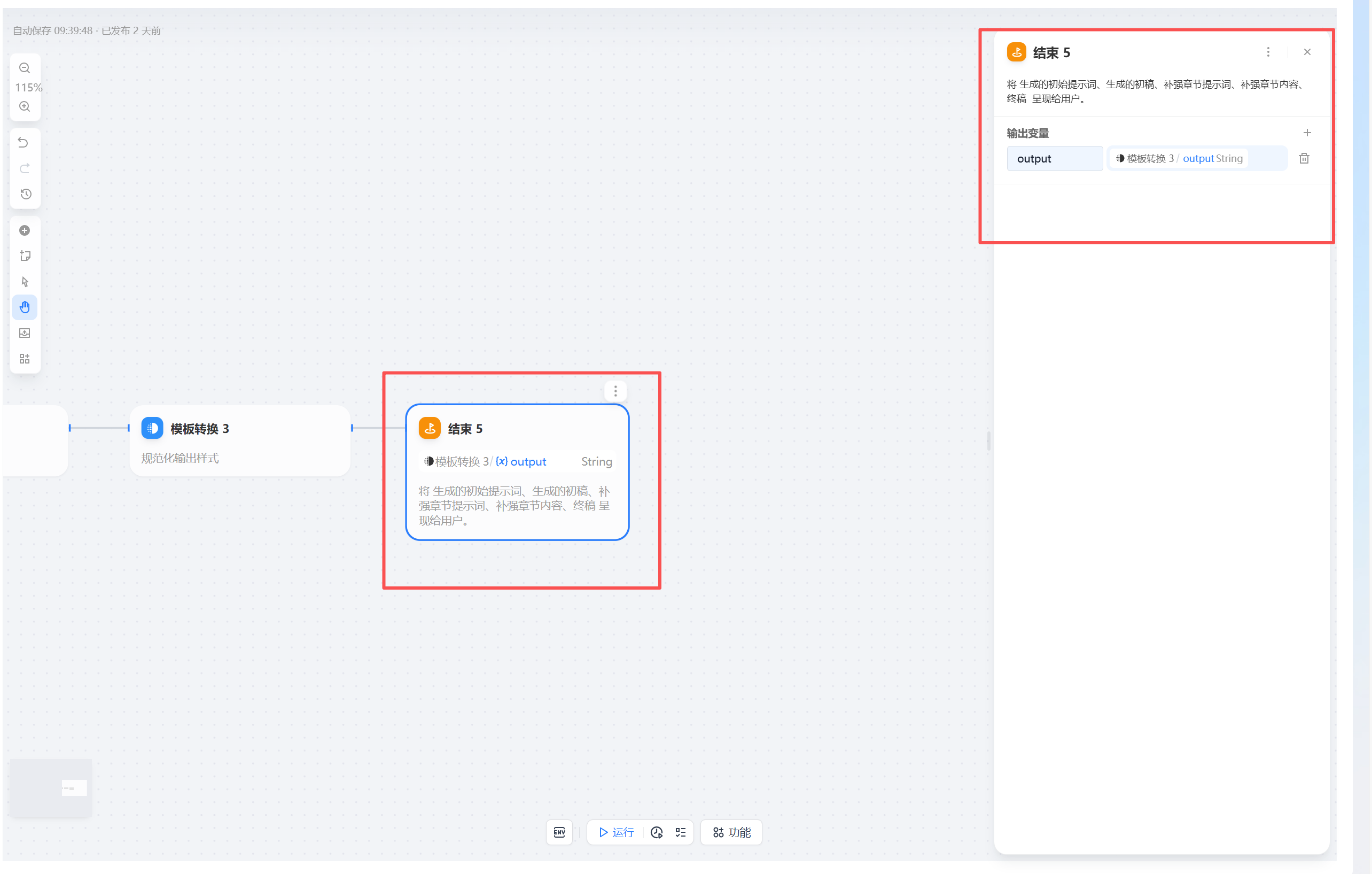Image resolution: width=1372 pixels, height=874 pixels.
Task: Undo the last canvas action
Action: [x=24, y=142]
